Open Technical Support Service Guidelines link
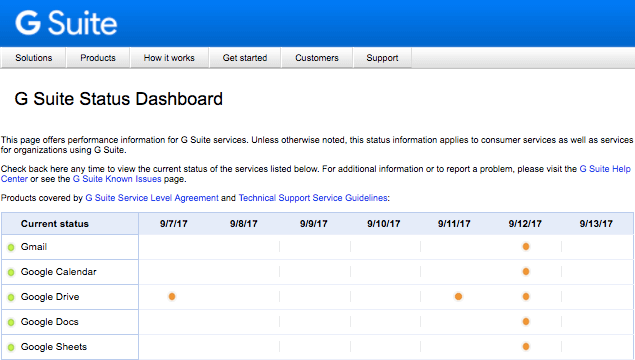 pyautogui.click(x=313, y=198)
